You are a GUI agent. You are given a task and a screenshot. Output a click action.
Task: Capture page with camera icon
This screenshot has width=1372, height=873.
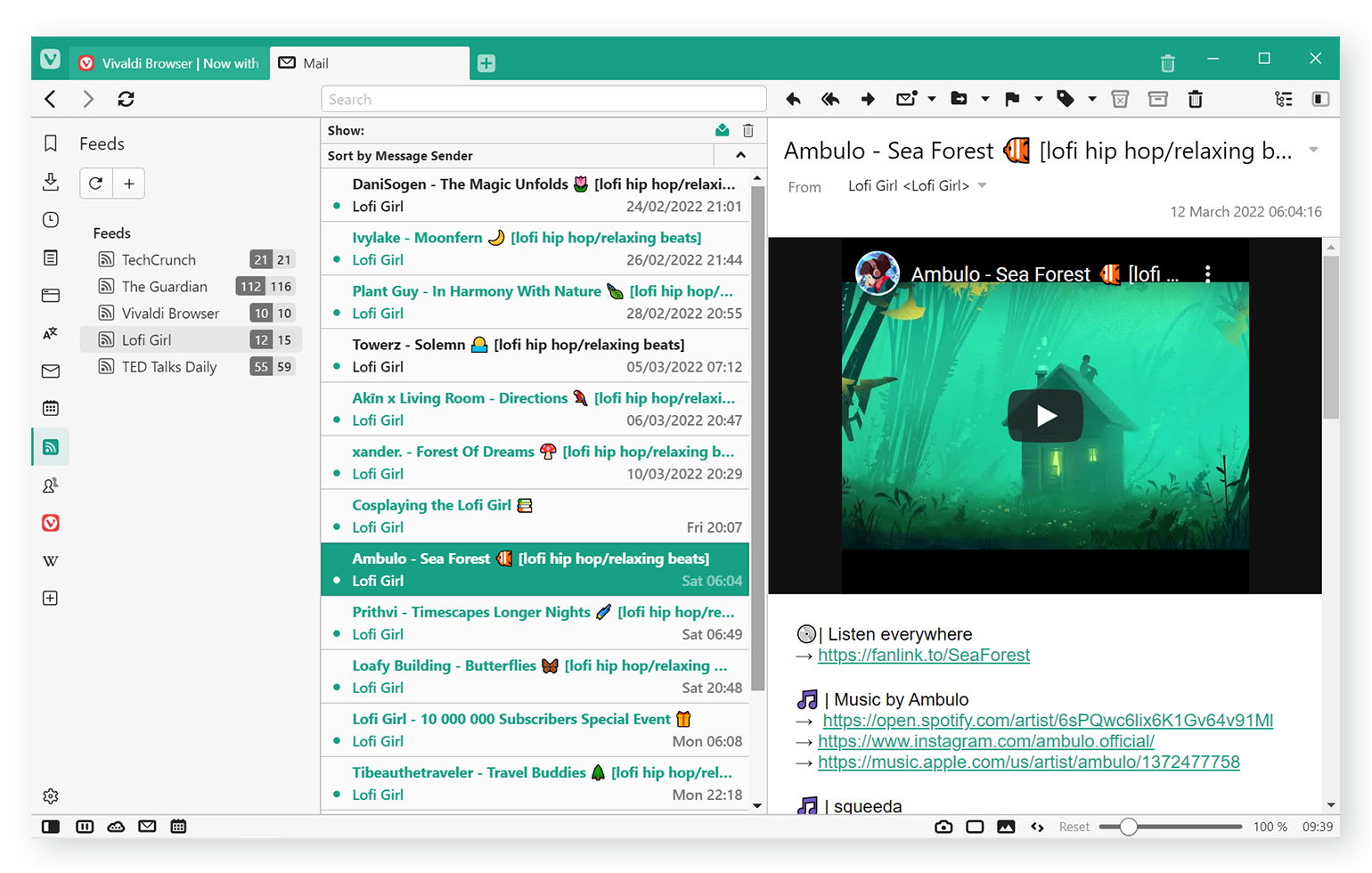pos(943,827)
